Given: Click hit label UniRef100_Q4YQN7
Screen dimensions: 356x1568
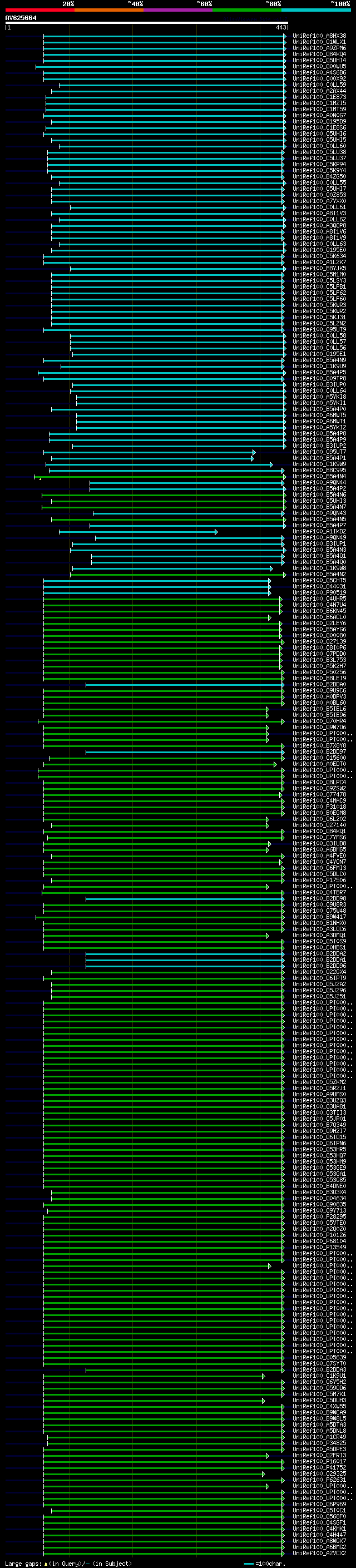Looking at the screenshot, I should (x=319, y=861).
